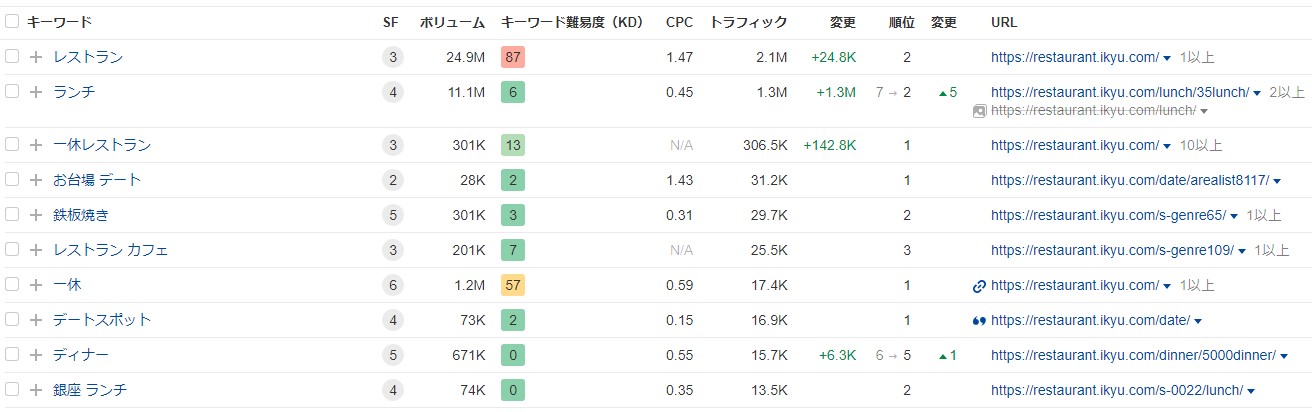This screenshot has height=412, width=1312.
Task: Check the box for the デートスポット row
Action: pyautogui.click(x=12, y=319)
